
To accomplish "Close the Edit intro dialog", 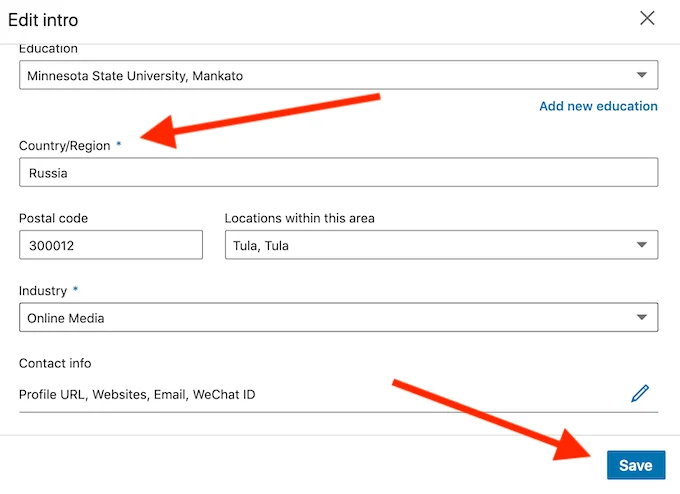I will 647,18.
